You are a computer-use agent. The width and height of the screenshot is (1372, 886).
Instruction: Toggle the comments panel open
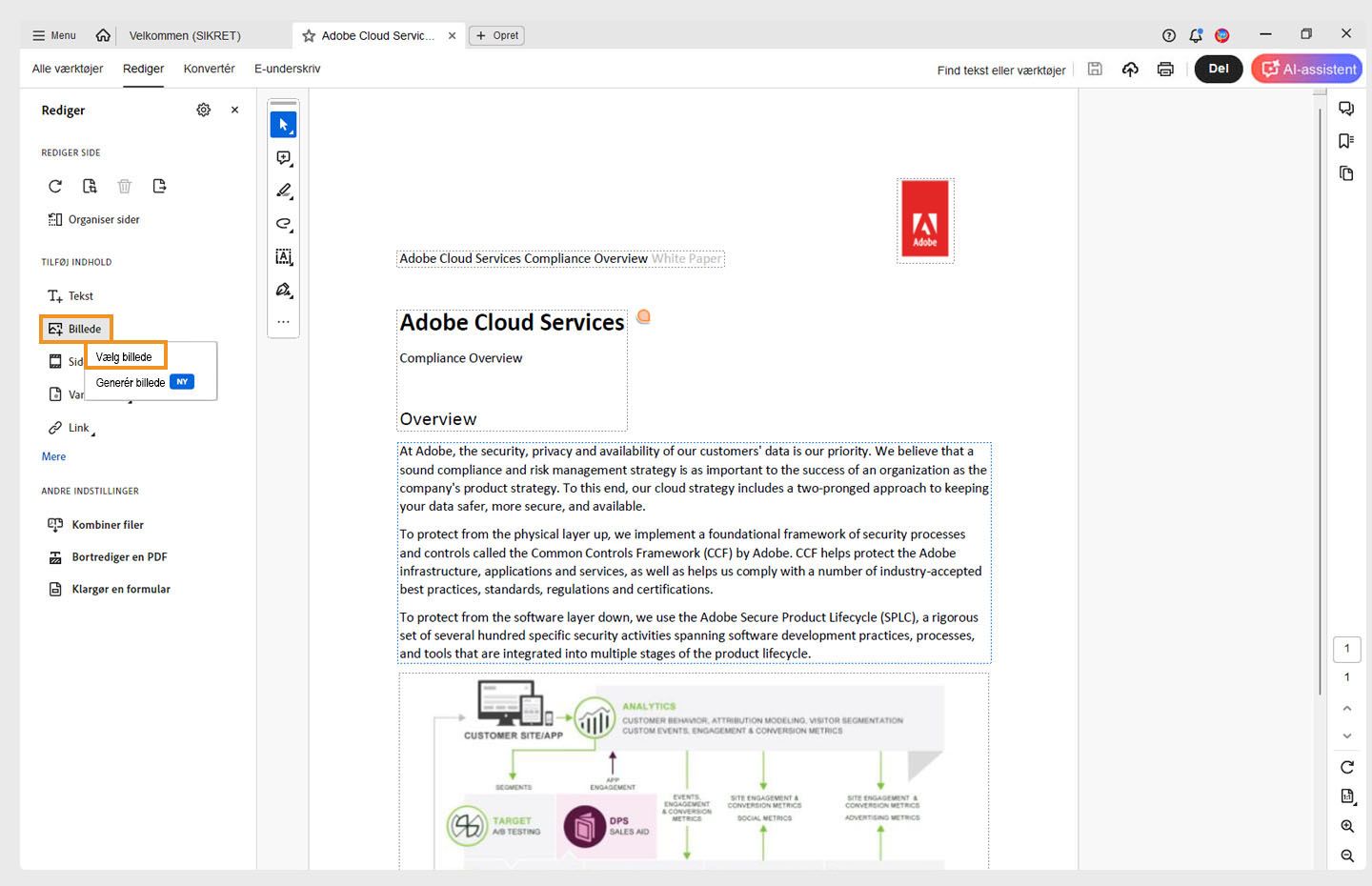(1346, 108)
